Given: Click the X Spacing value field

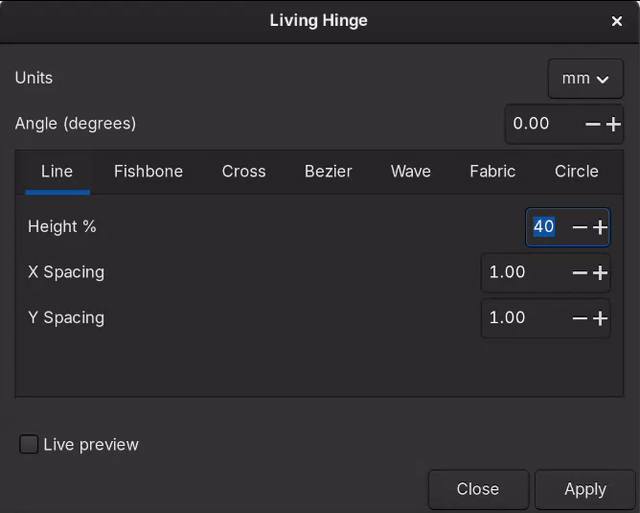Looking at the screenshot, I should point(522,273).
